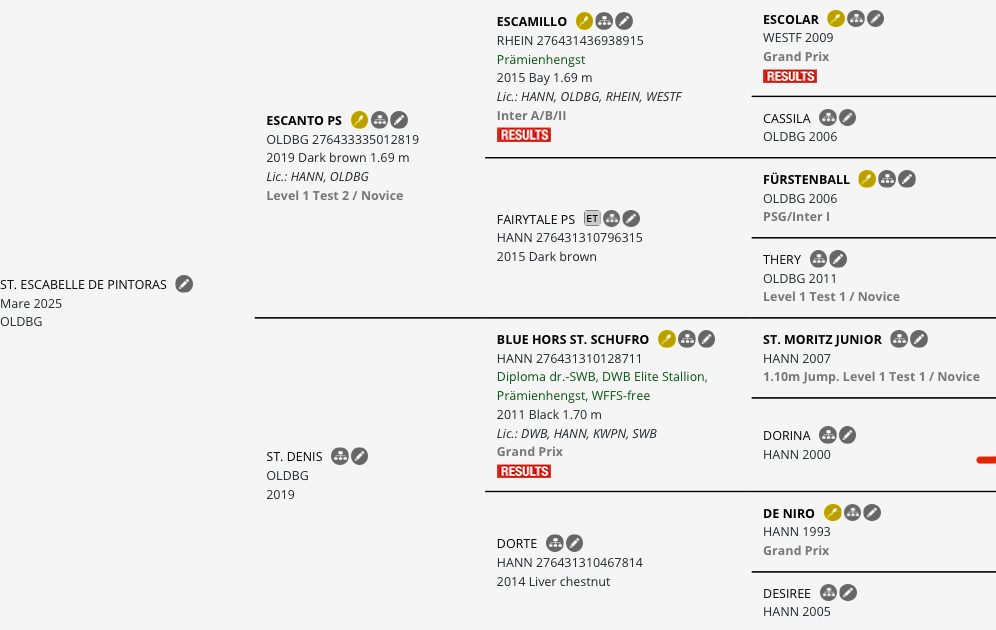This screenshot has width=996, height=630.
Task: Click the De Niro name link
Action: (789, 513)
